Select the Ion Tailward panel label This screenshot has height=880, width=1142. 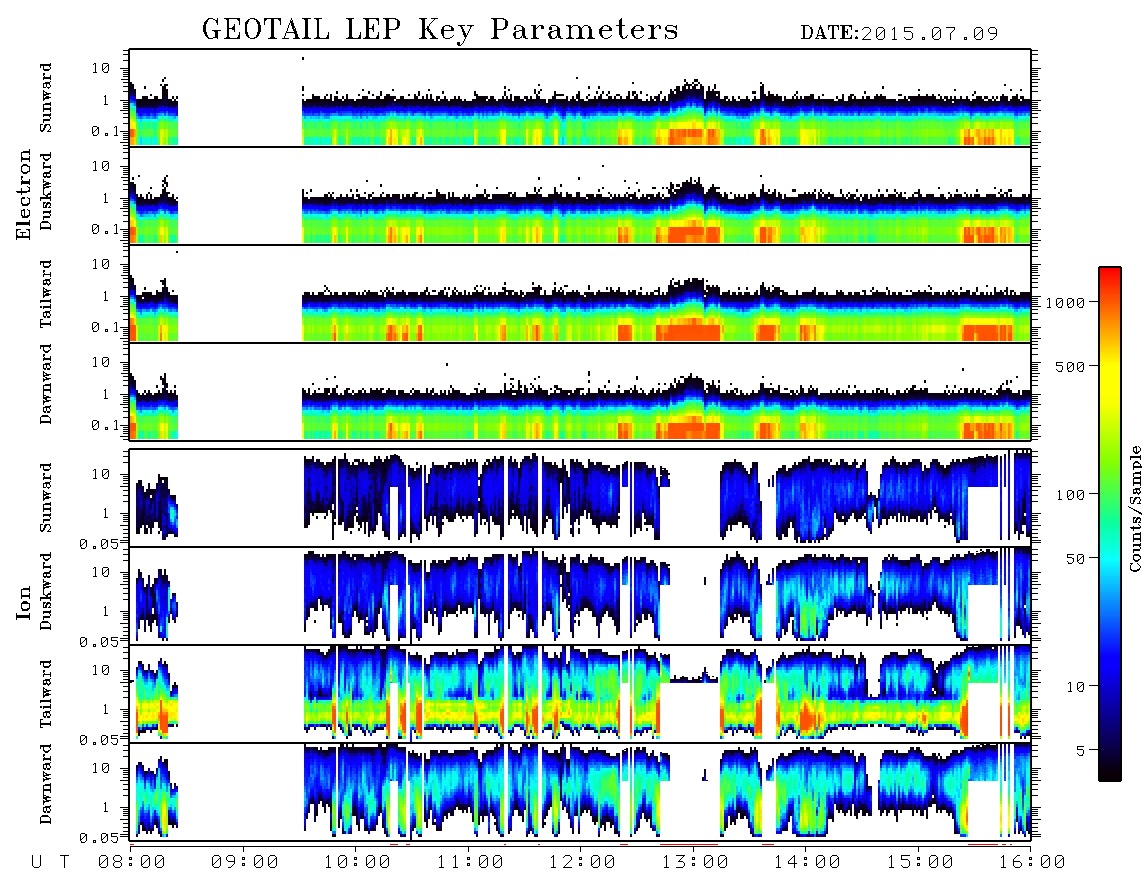pyautogui.click(x=45, y=694)
